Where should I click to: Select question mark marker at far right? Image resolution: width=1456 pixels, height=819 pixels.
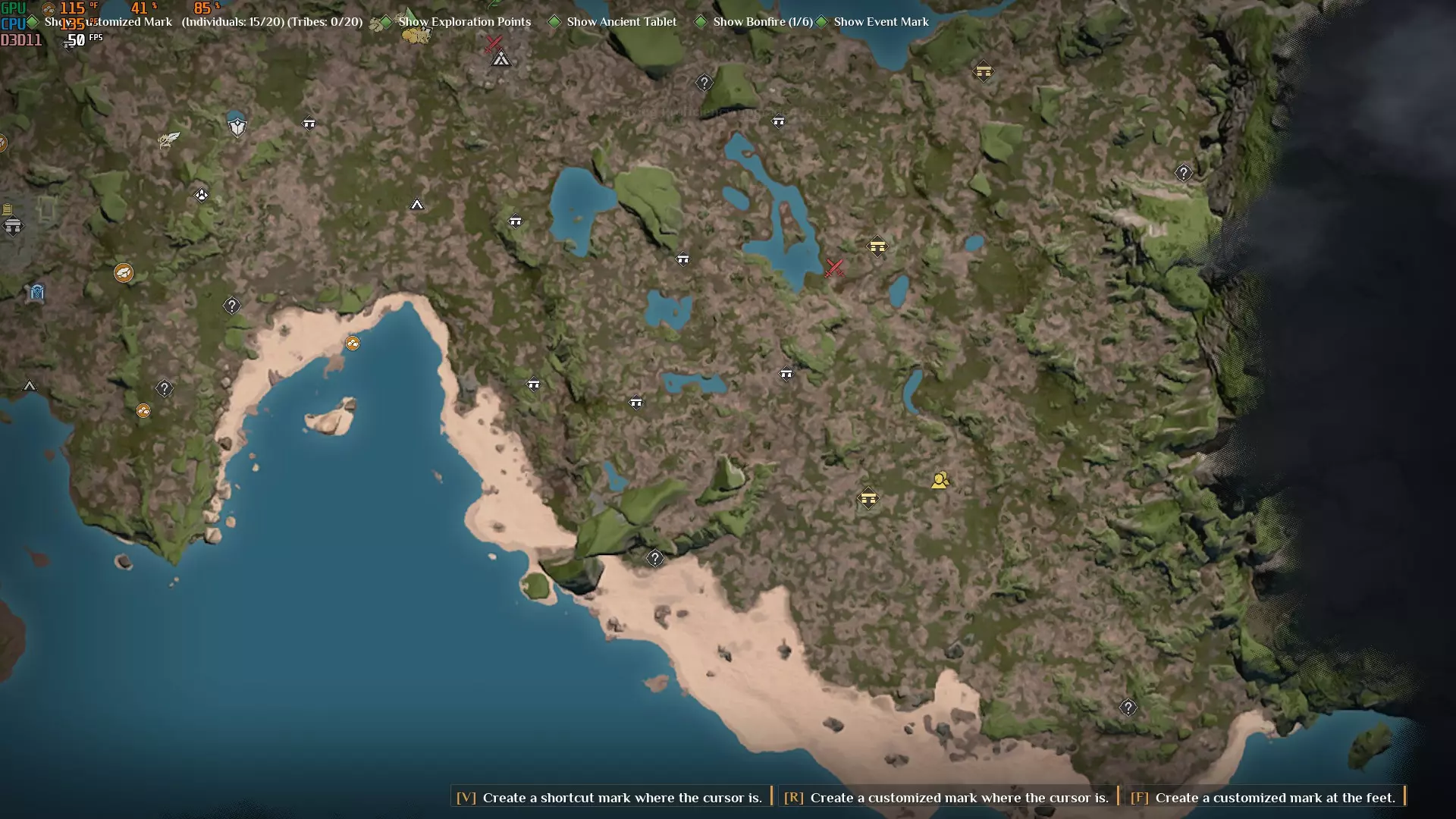pos(1183,173)
